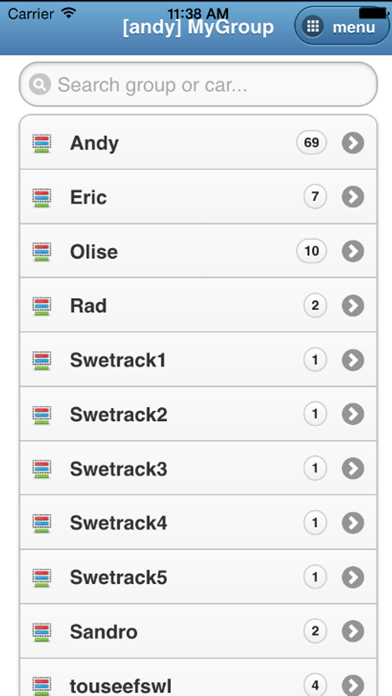This screenshot has height=696, width=392.
Task: Click the group icon beside Sandro
Action: [x=42, y=632]
